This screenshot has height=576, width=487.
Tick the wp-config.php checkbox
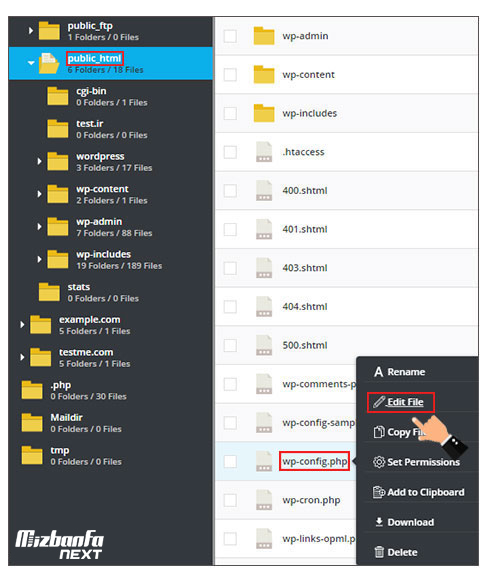click(x=230, y=461)
